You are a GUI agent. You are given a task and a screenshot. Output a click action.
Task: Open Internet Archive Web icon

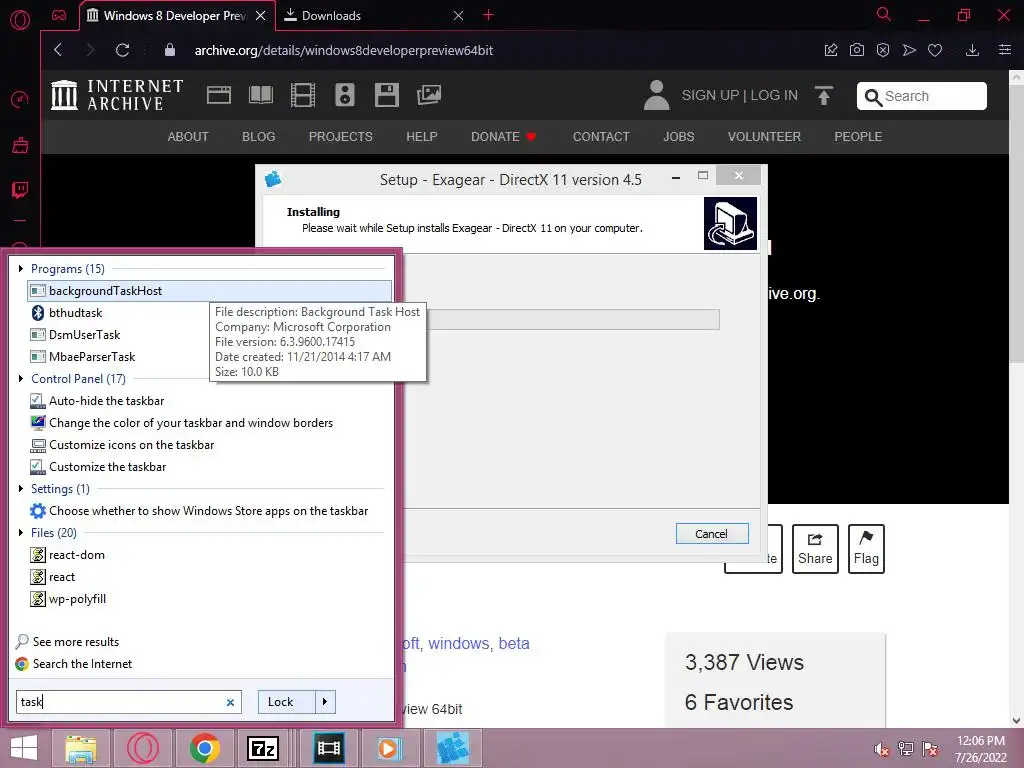click(x=219, y=95)
